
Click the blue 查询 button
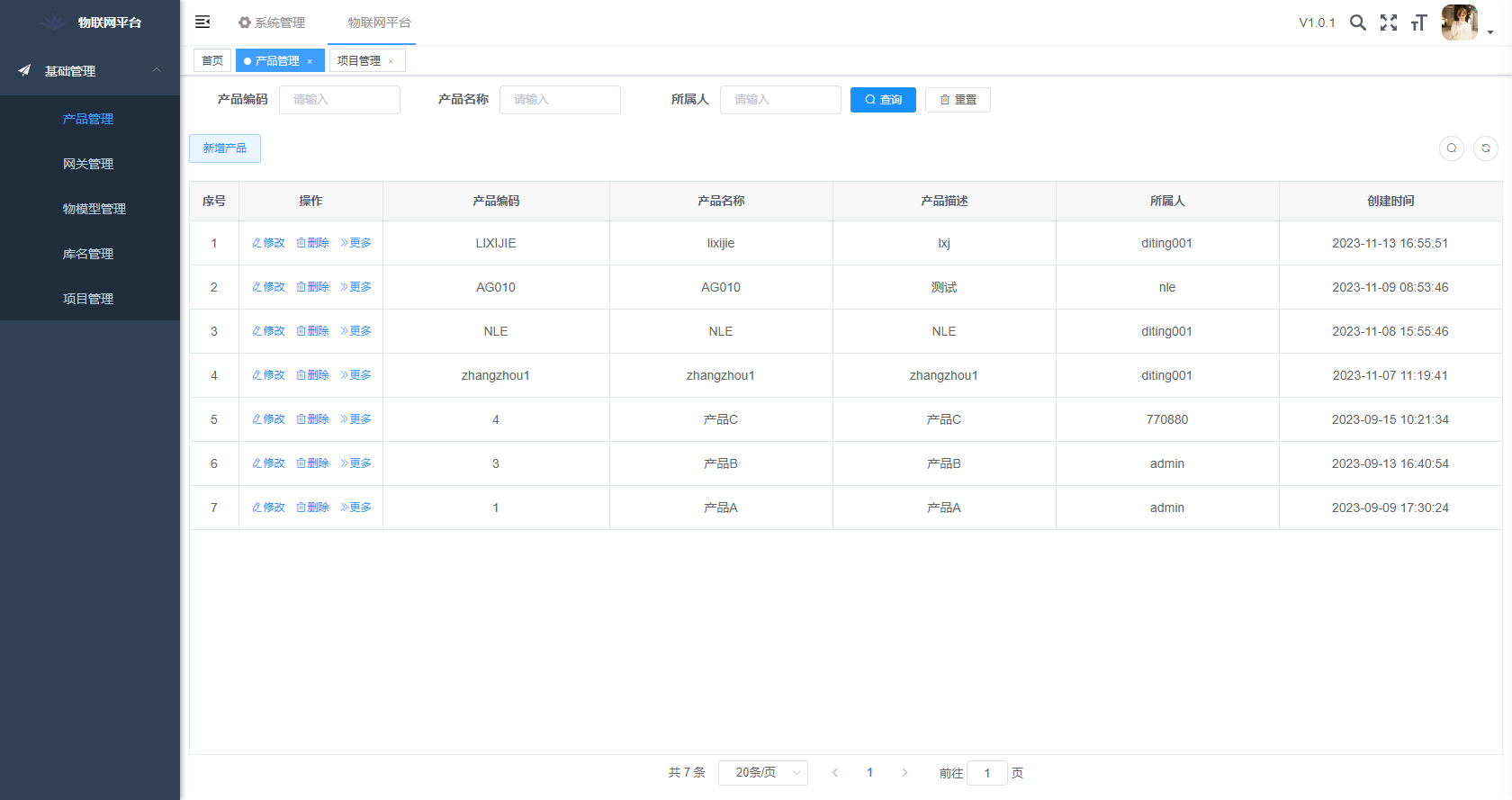883,100
